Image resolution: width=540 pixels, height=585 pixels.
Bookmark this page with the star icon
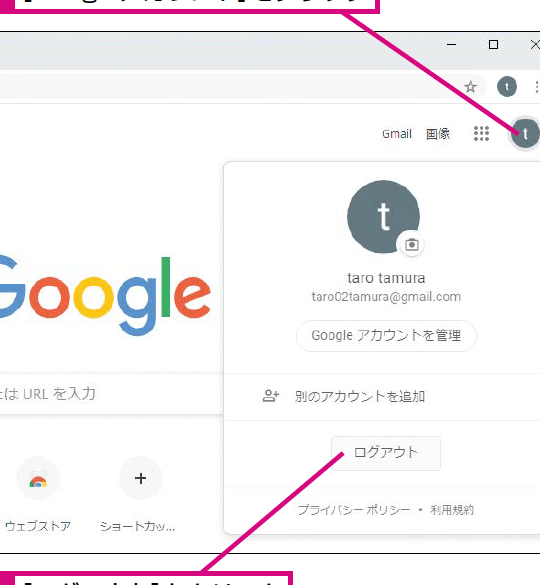pyautogui.click(x=470, y=87)
